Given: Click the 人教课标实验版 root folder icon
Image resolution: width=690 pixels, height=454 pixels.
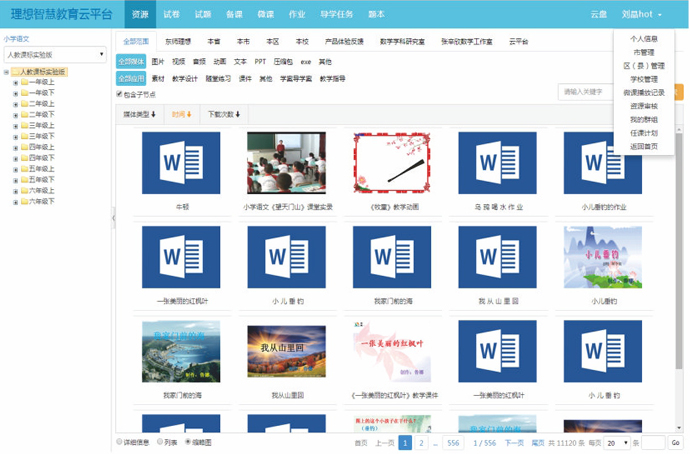Looking at the screenshot, I should click(15, 72).
